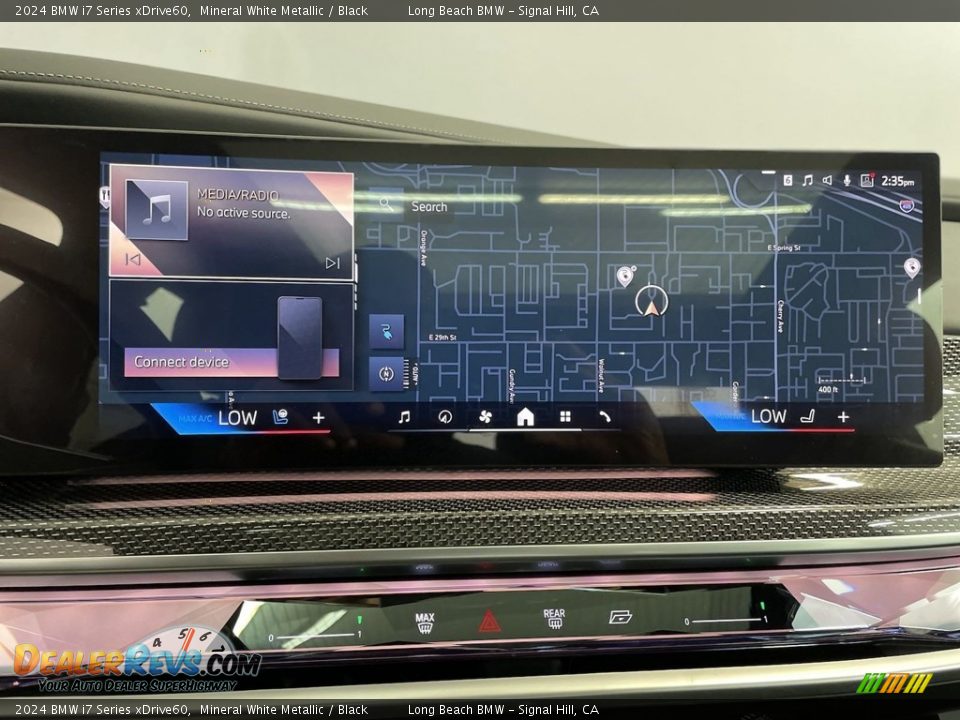Tap the 400 ft map scale

(840, 384)
